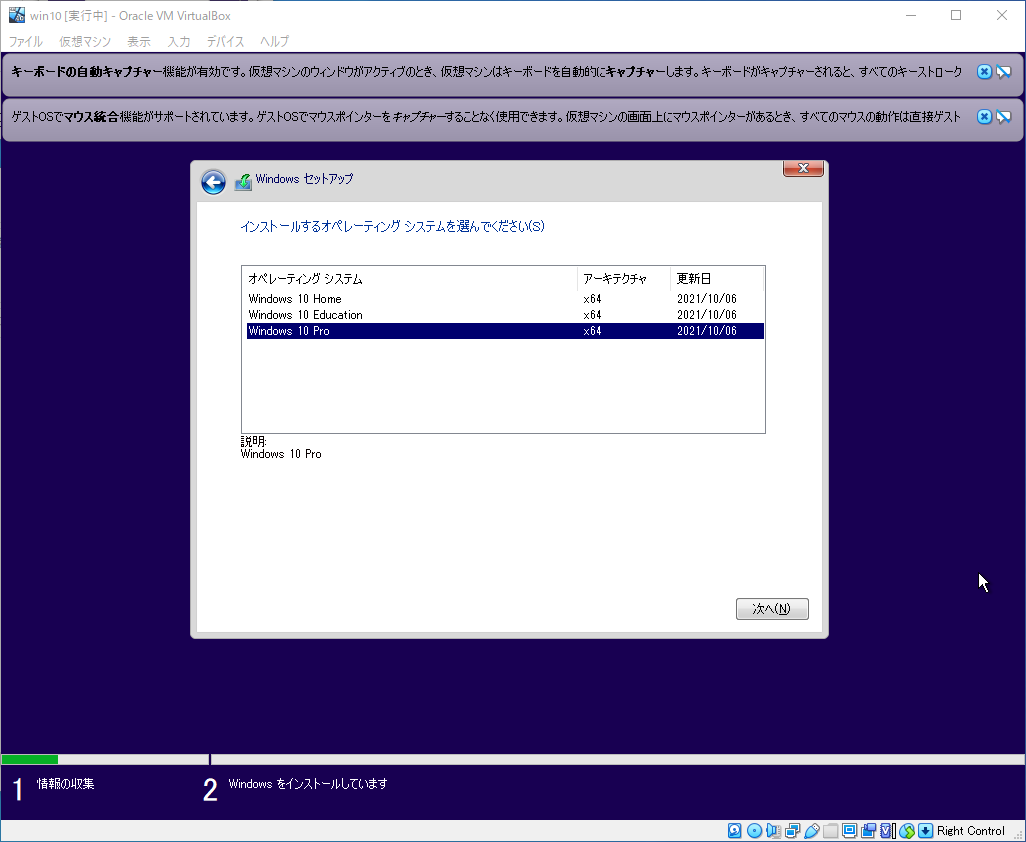This screenshot has width=1026, height=842.
Task: Click x64 in the Windows 10 Education row
Action: 592,315
